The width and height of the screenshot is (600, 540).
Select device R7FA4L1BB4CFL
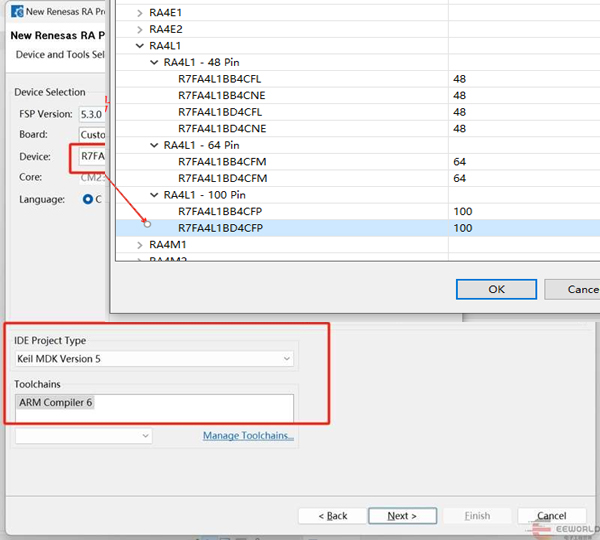click(220, 79)
